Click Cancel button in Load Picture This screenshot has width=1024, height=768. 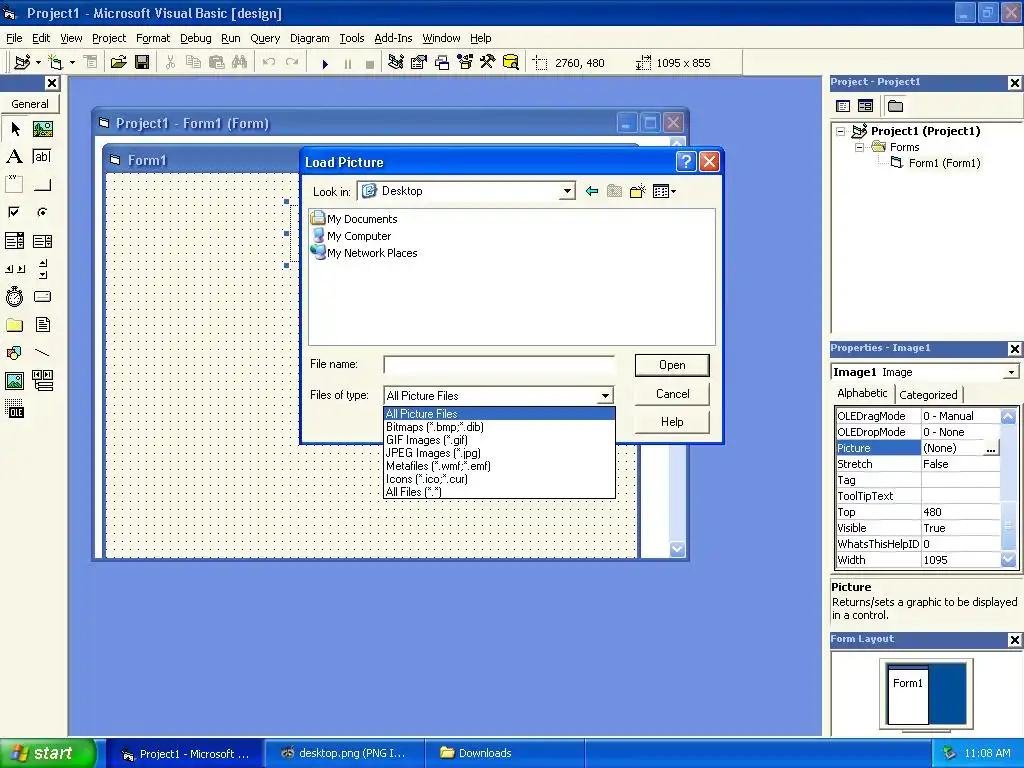tap(672, 394)
